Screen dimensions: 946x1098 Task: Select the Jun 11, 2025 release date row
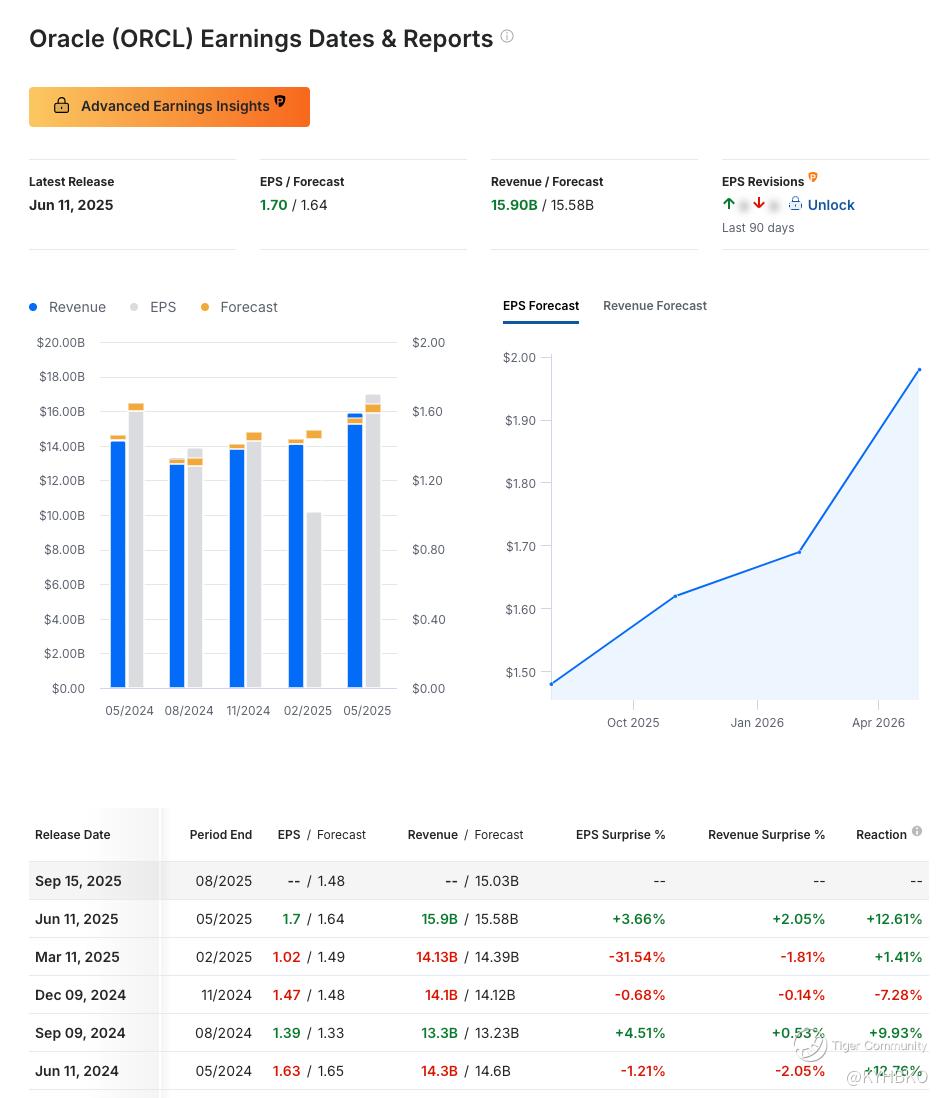[76, 919]
